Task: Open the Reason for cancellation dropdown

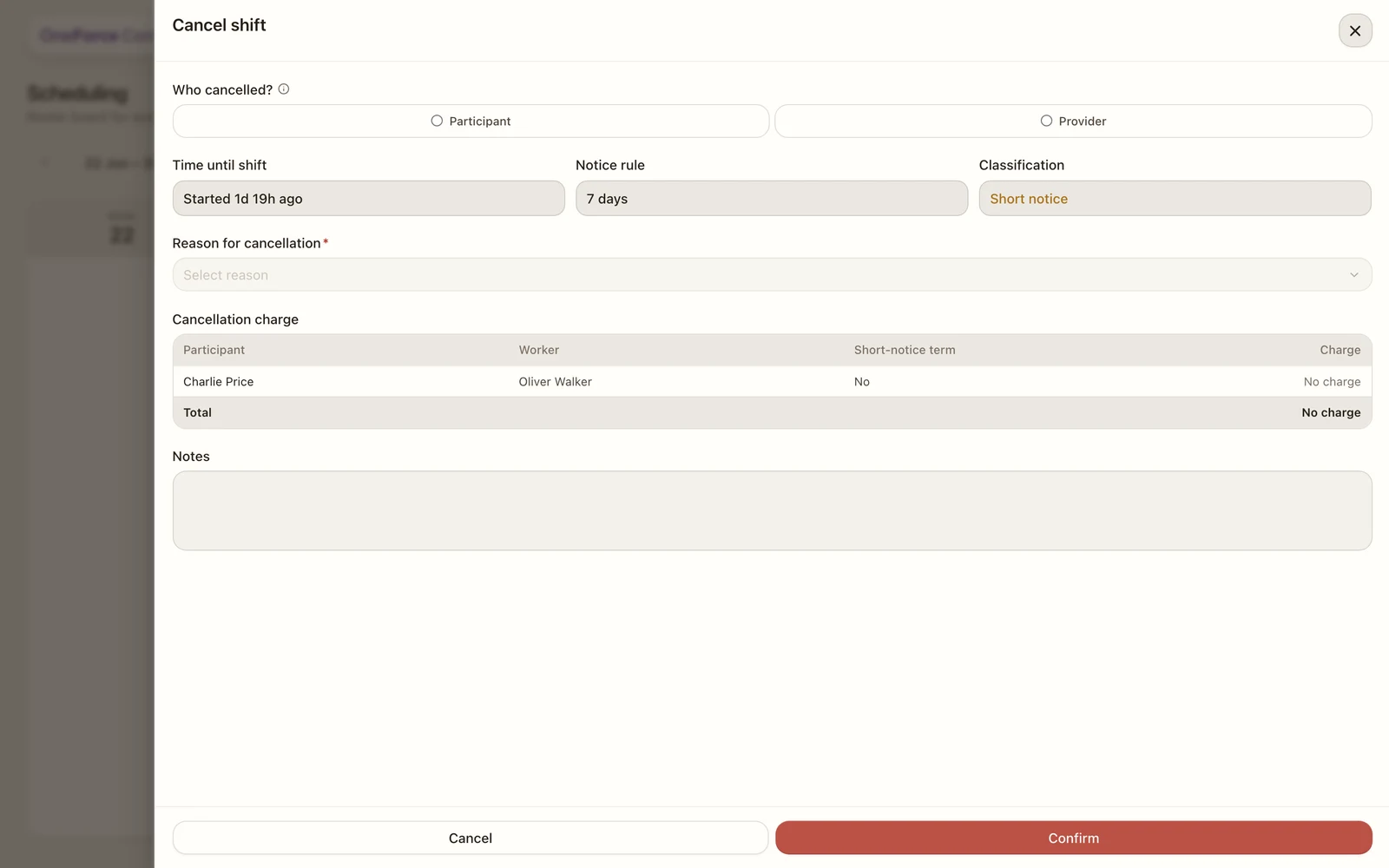Action: click(x=772, y=275)
